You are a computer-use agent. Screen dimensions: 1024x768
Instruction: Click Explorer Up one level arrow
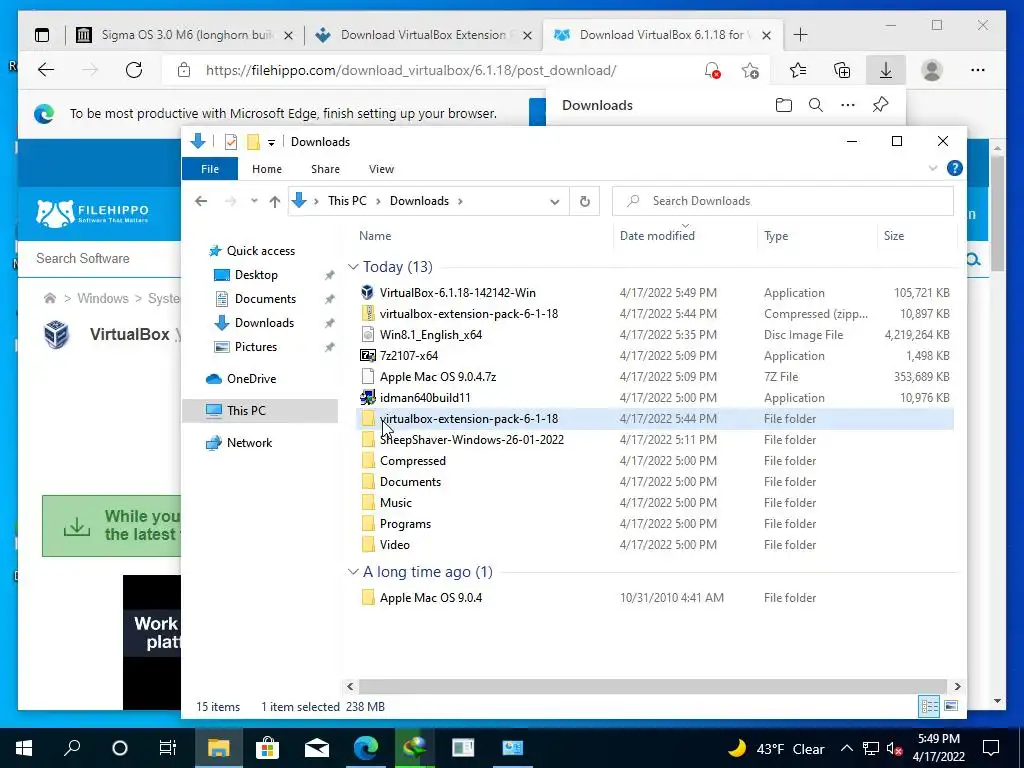point(275,201)
